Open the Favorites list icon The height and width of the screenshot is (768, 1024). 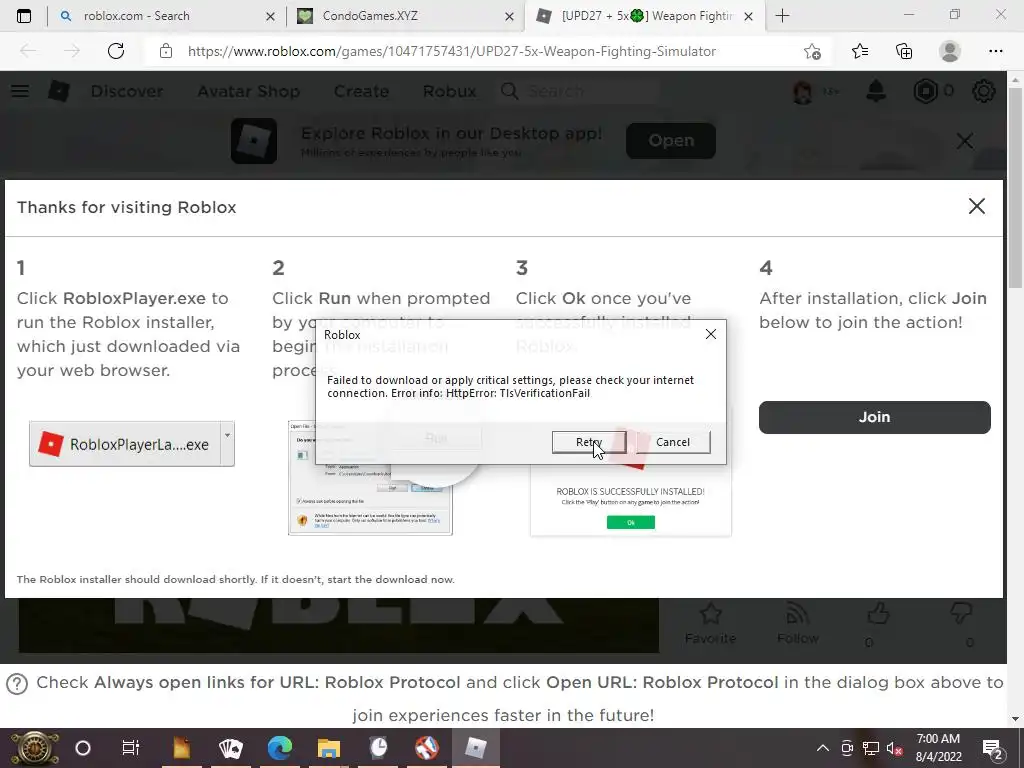pos(859,51)
